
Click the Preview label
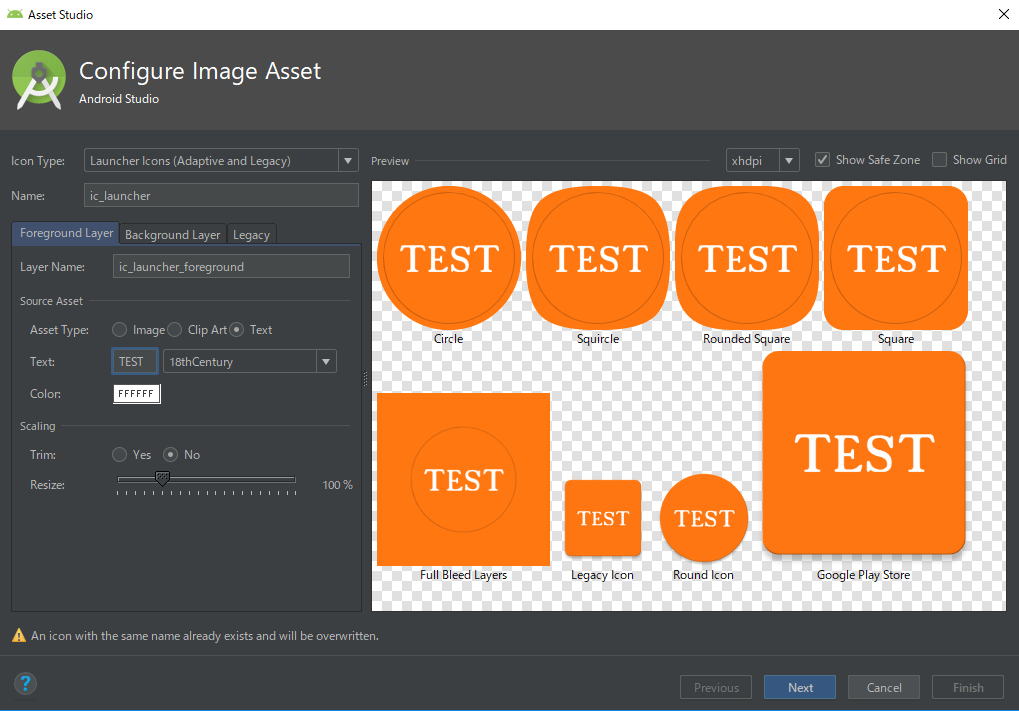coord(390,161)
